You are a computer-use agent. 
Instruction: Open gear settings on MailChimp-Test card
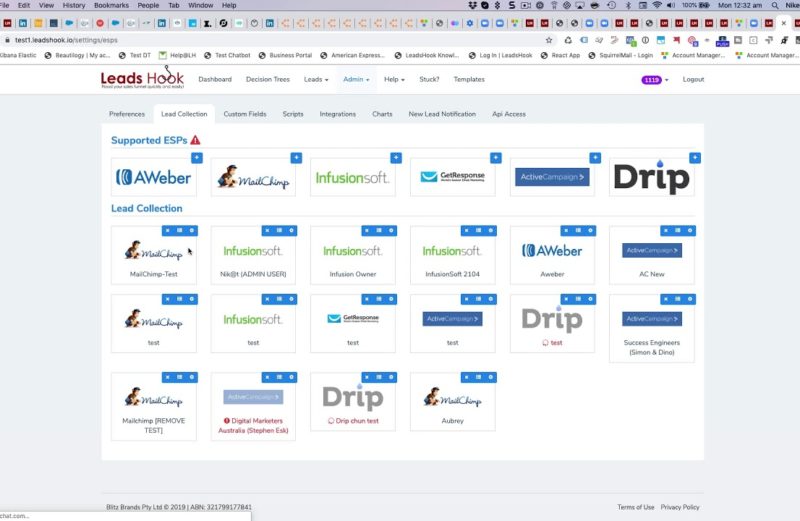pos(192,231)
